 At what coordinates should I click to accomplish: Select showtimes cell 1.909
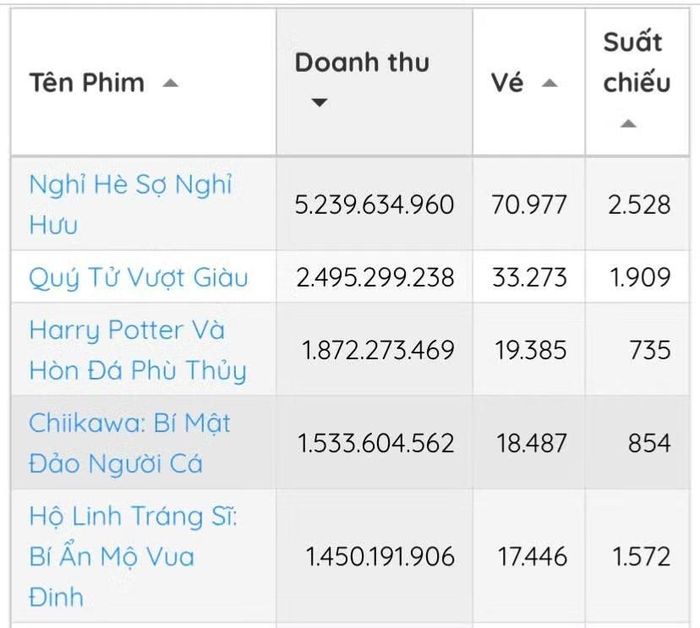[640, 277]
